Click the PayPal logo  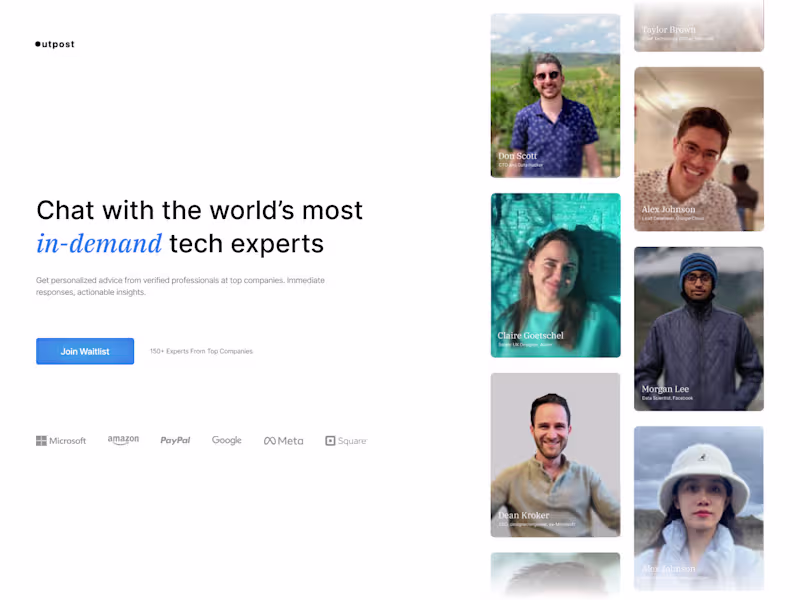[x=175, y=440]
